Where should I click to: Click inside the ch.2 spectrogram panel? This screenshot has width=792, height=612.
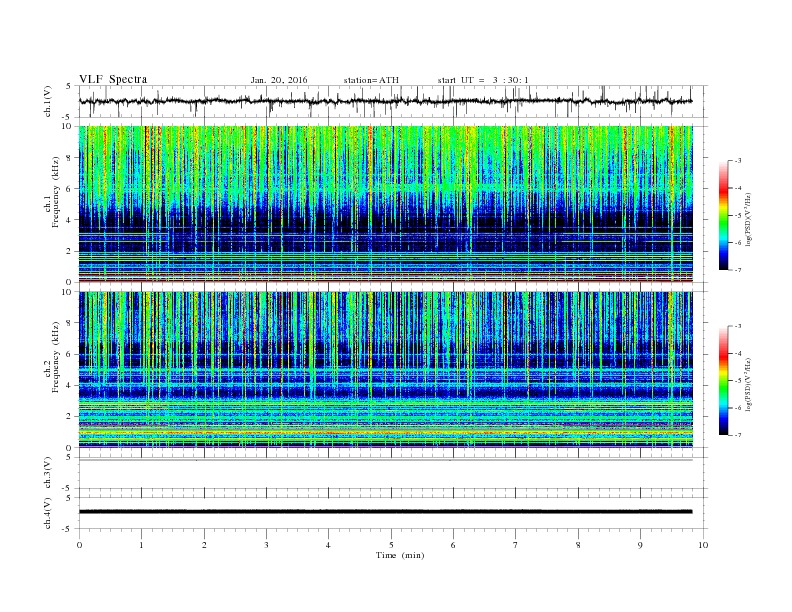click(386, 369)
